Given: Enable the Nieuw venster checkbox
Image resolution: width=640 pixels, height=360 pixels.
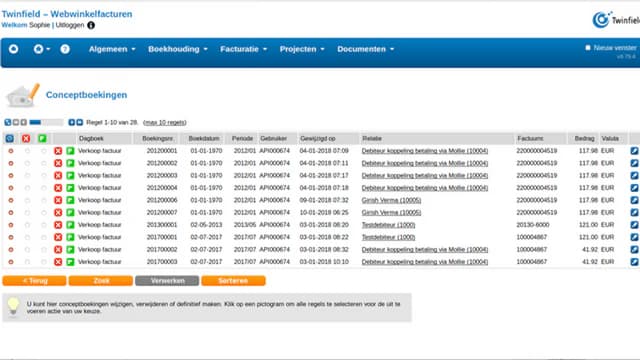Looking at the screenshot, I should [588, 48].
